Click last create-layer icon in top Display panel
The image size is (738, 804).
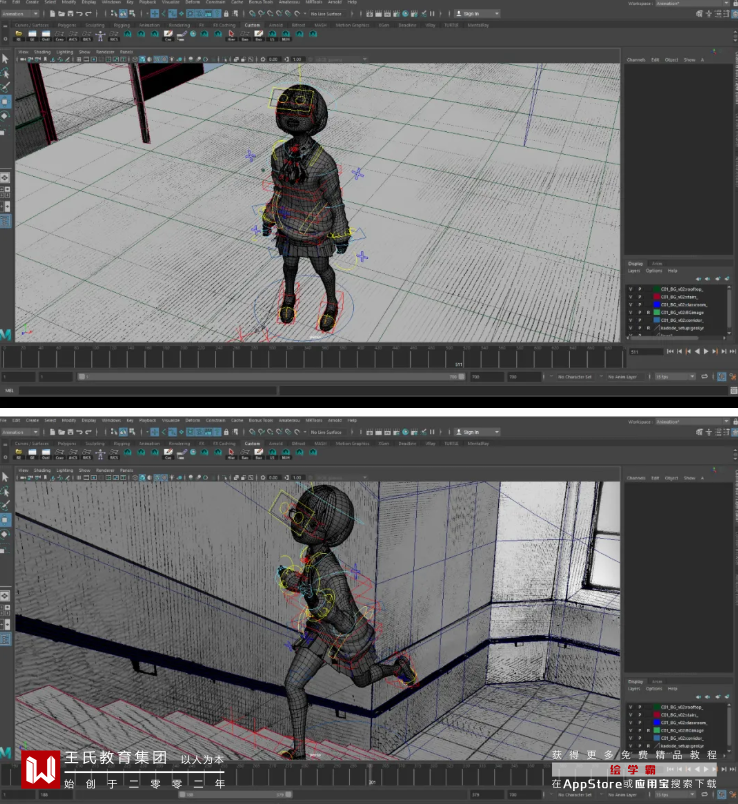click(x=726, y=278)
